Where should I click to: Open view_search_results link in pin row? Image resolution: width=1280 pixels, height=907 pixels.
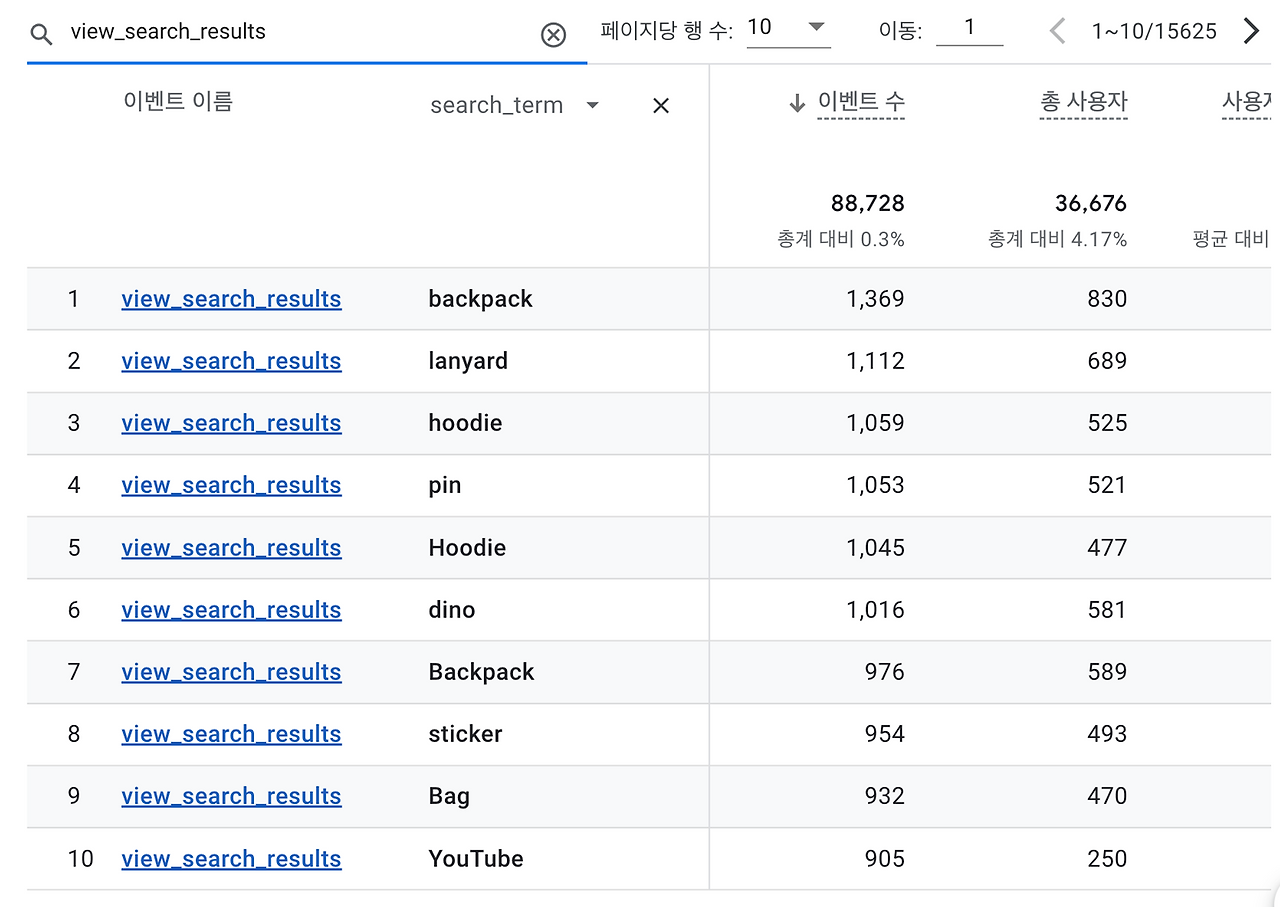pos(231,485)
